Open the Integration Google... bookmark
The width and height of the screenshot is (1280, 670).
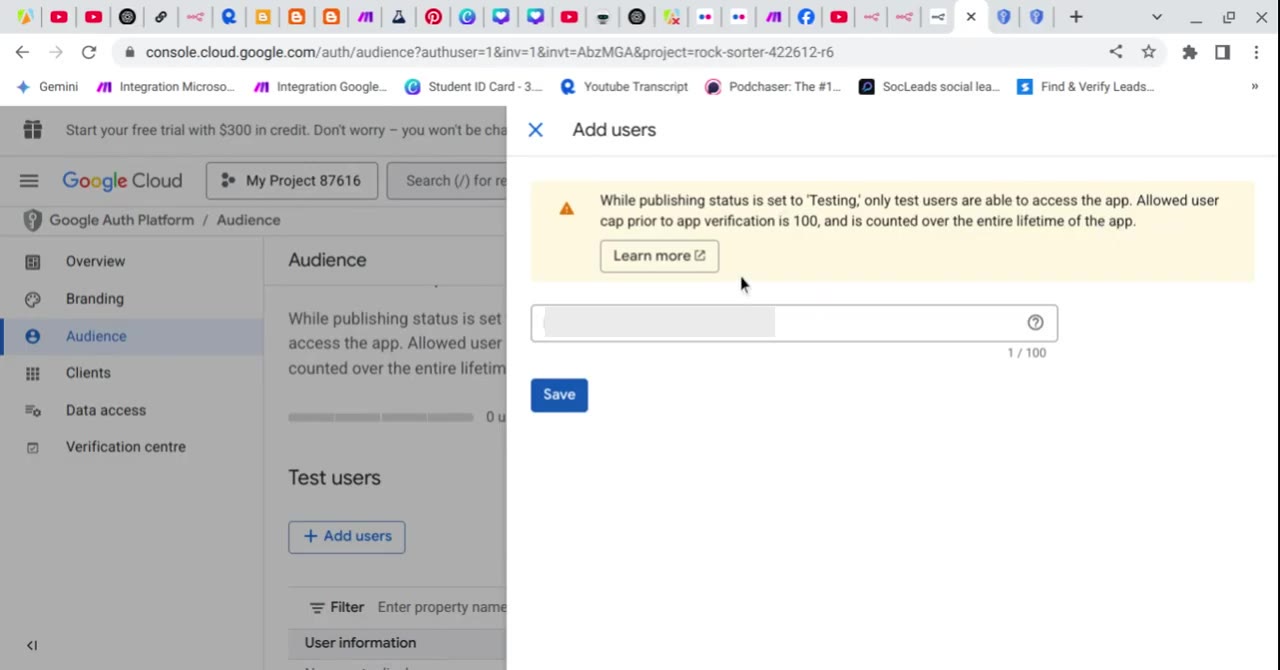320,87
